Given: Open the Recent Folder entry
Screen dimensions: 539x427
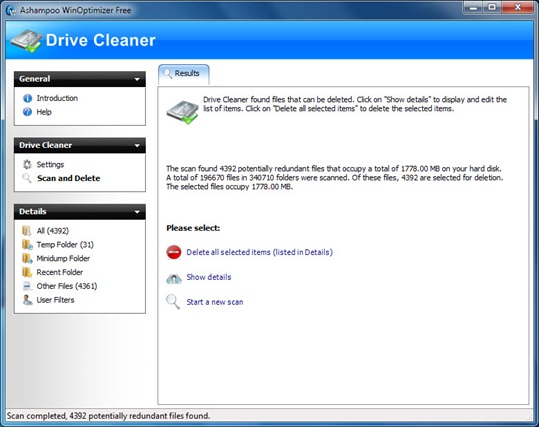Looking at the screenshot, I should (60, 272).
